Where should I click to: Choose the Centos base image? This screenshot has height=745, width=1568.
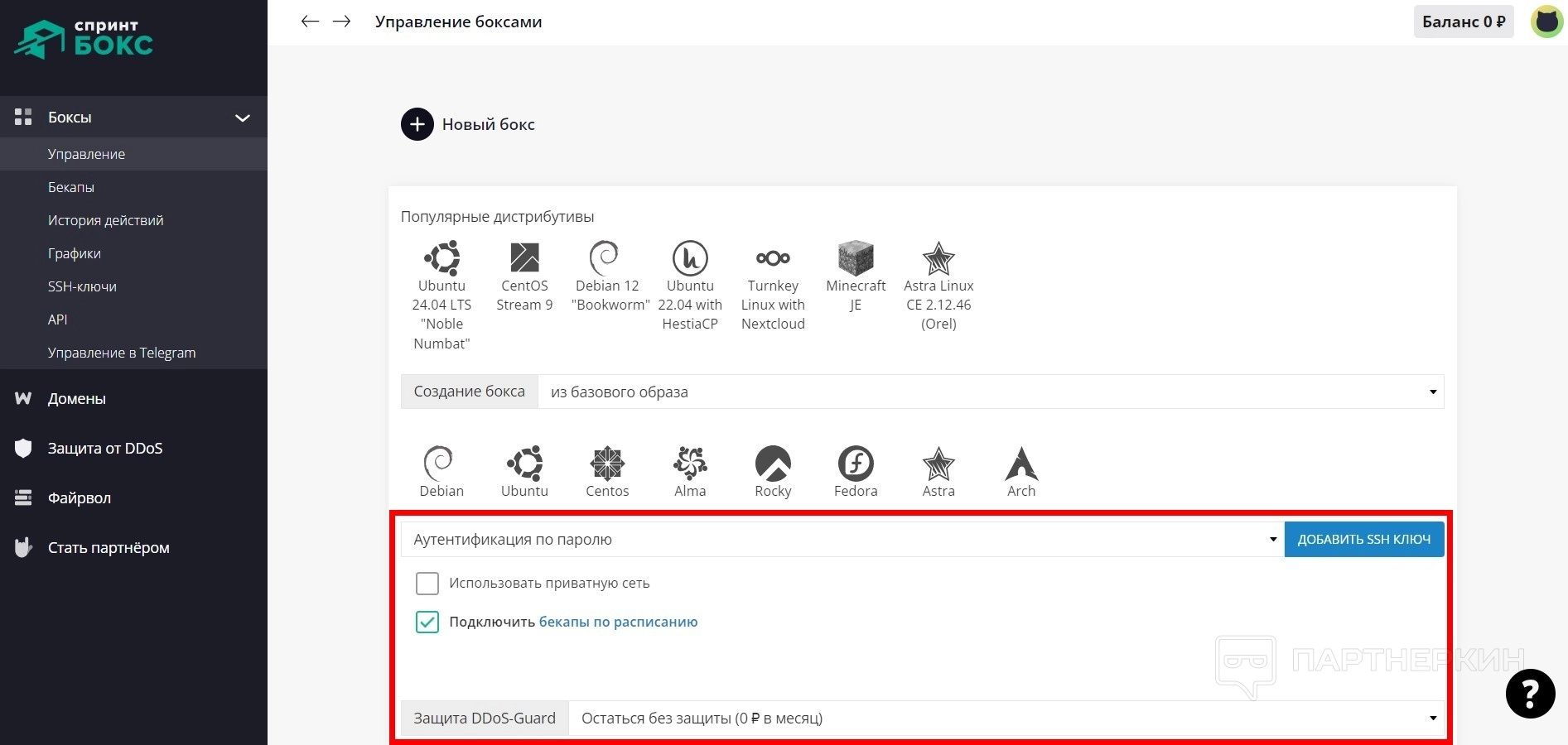click(x=607, y=472)
